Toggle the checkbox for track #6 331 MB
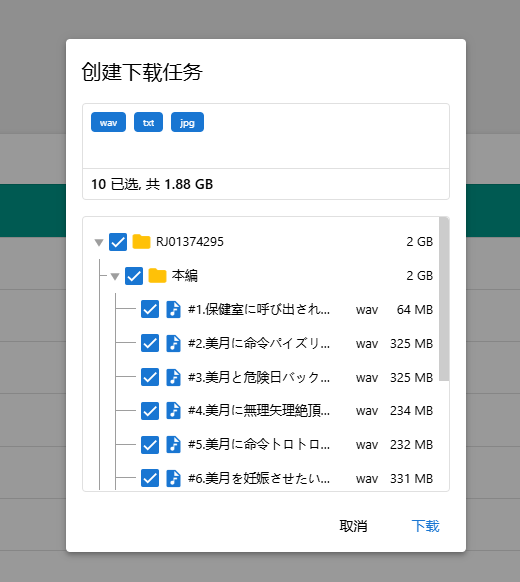The width and height of the screenshot is (520, 582). coord(150,478)
